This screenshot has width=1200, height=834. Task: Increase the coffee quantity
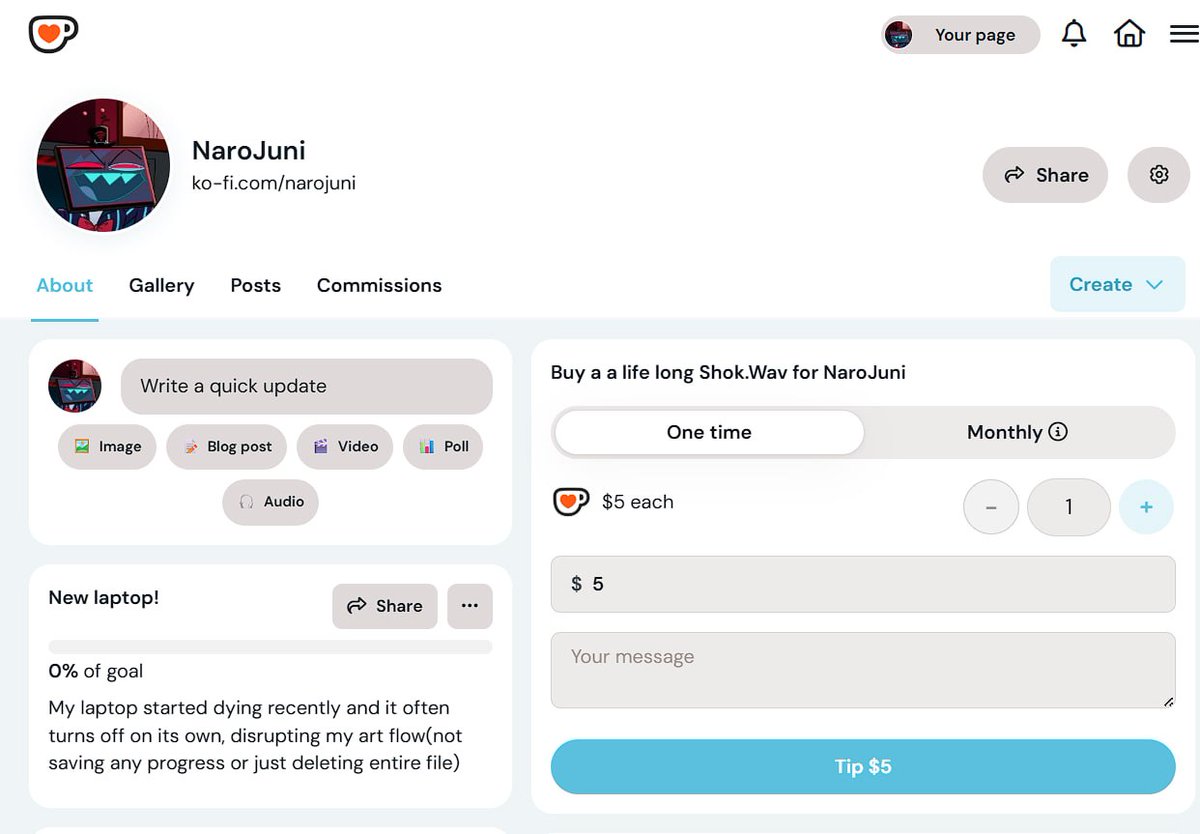[1146, 507]
